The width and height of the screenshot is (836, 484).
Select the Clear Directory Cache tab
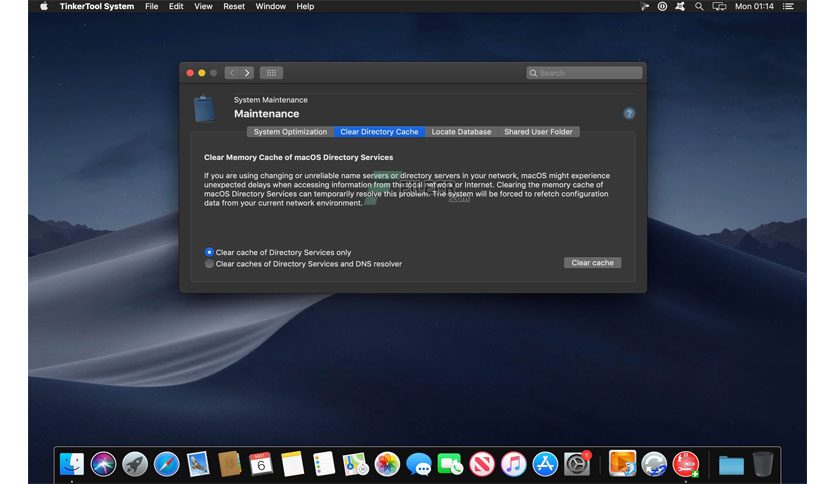click(379, 132)
